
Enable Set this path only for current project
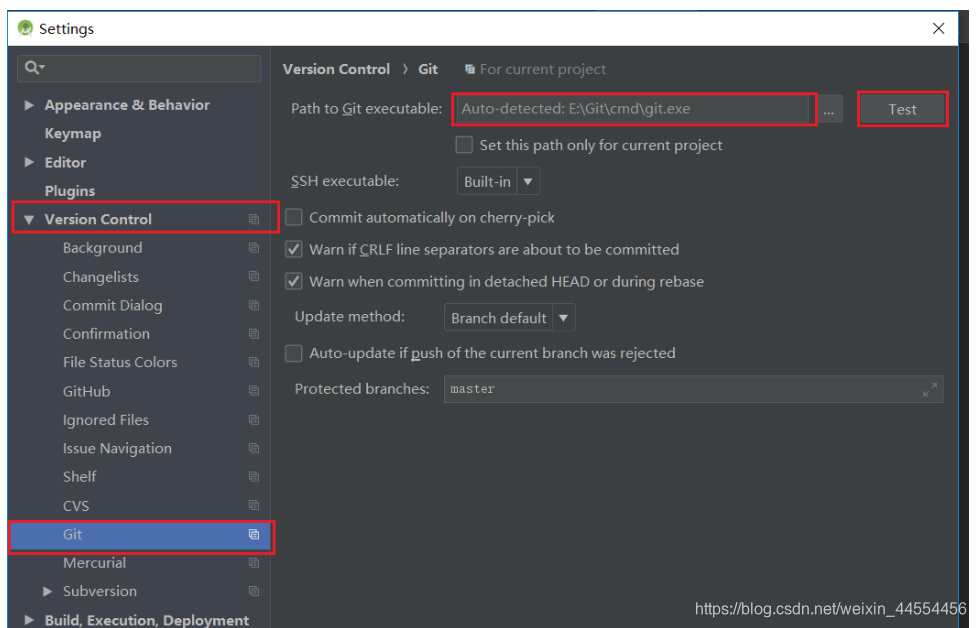pos(464,145)
